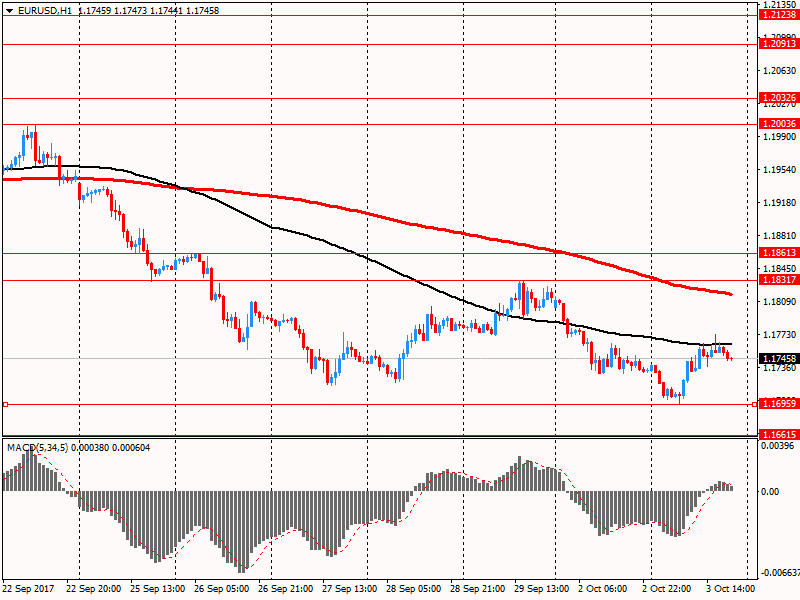Click the black current price label 1.17458
The image size is (800, 600).
coord(779,359)
